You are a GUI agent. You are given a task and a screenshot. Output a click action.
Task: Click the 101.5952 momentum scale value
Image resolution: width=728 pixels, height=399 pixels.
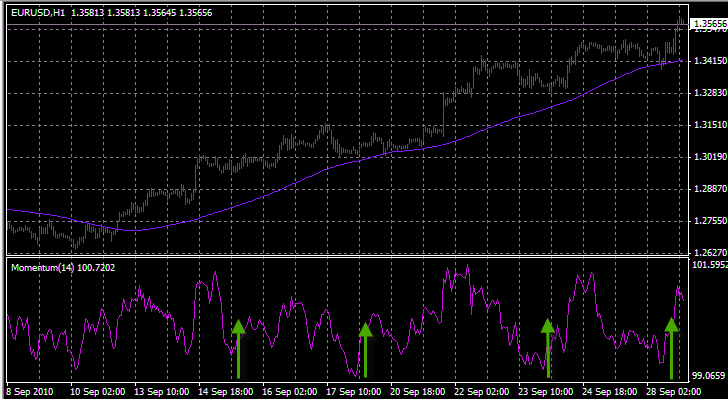coord(709,265)
